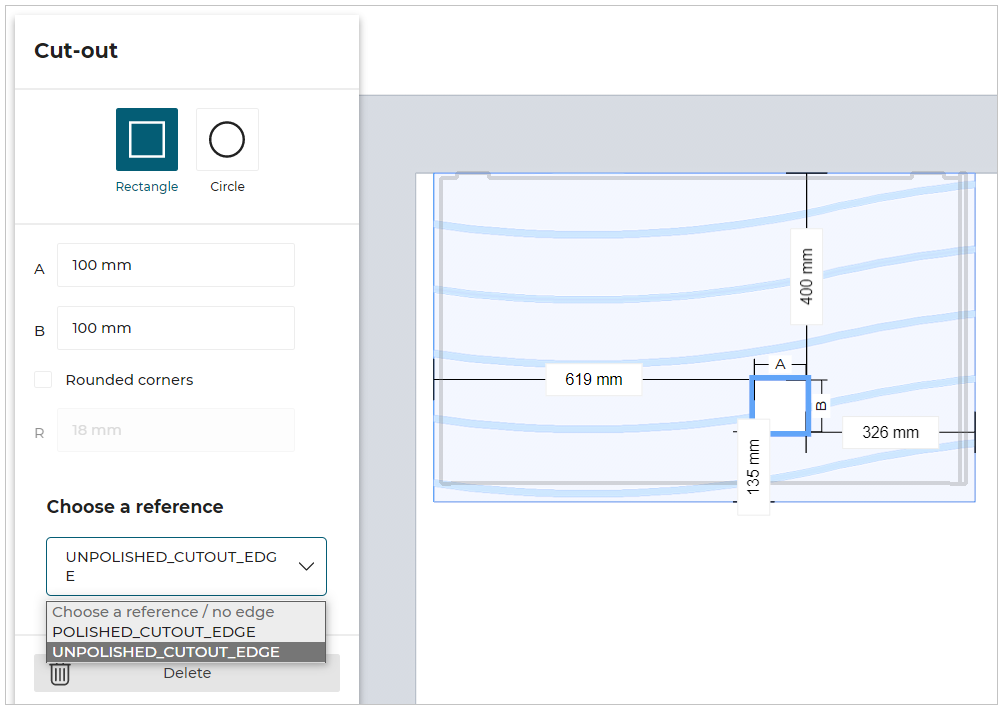The image size is (1002, 709).
Task: Edit the 400 mm top distance label
Action: pyautogui.click(x=807, y=276)
